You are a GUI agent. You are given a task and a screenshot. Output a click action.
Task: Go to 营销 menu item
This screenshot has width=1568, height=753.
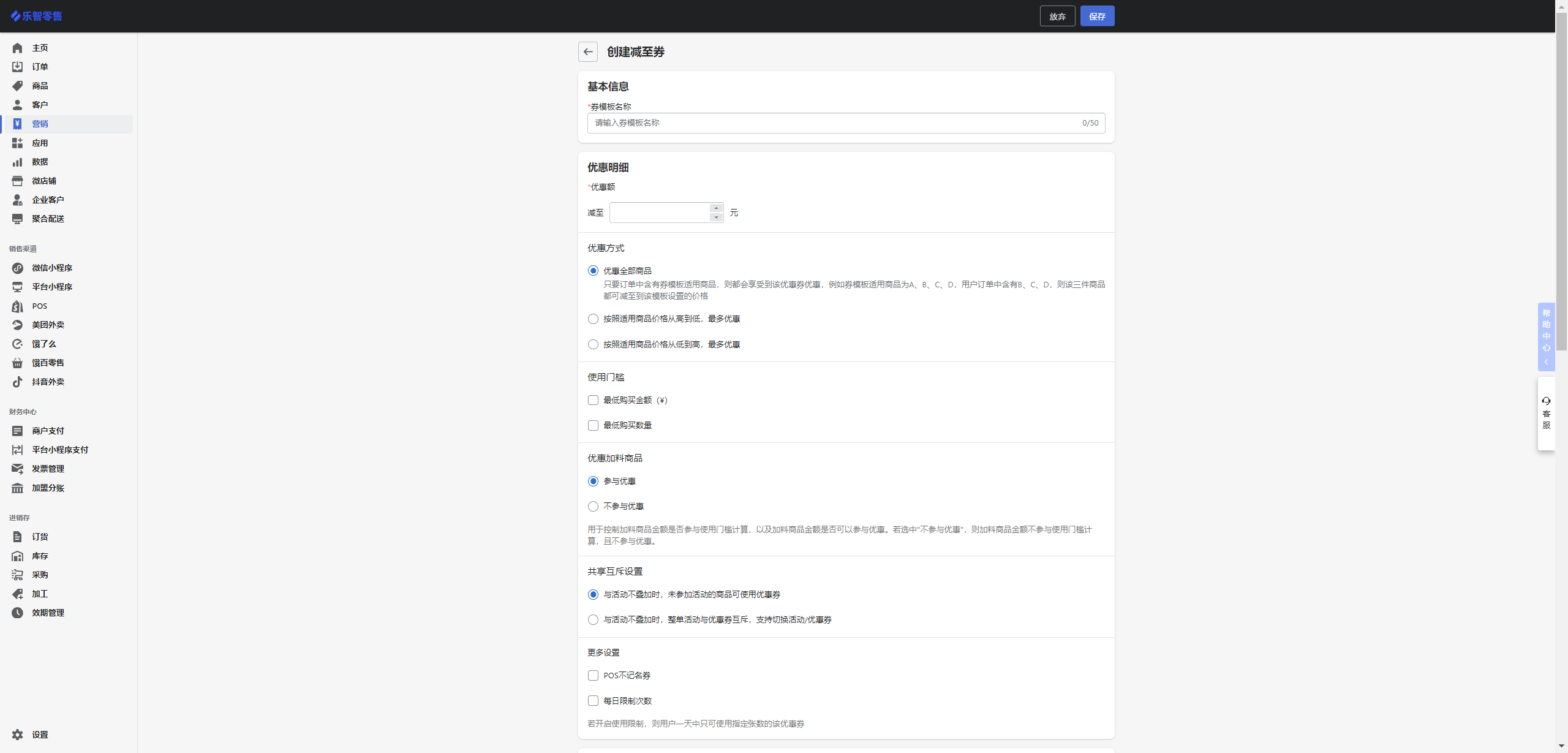click(x=40, y=124)
